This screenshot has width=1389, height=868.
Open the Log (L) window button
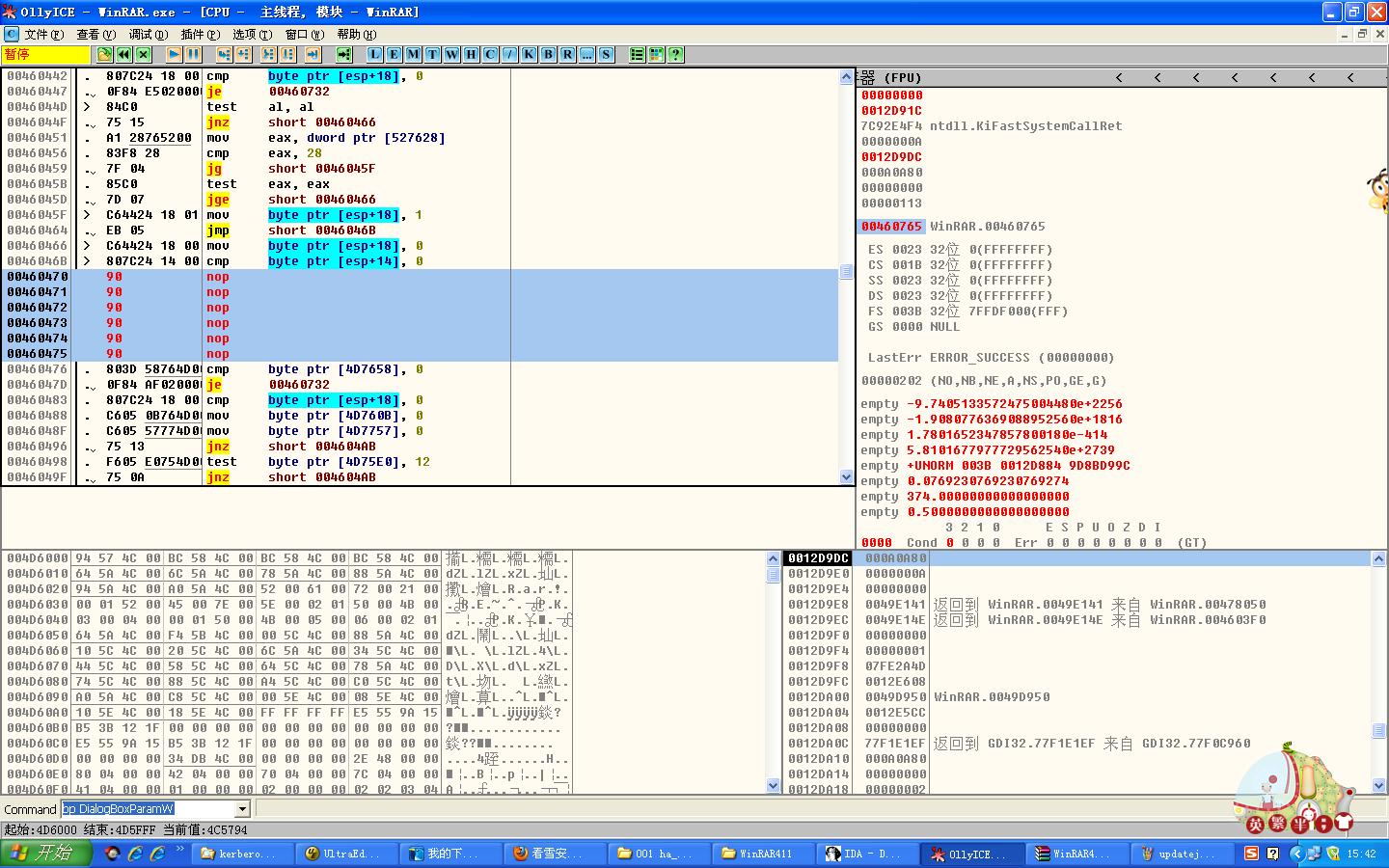[374, 55]
